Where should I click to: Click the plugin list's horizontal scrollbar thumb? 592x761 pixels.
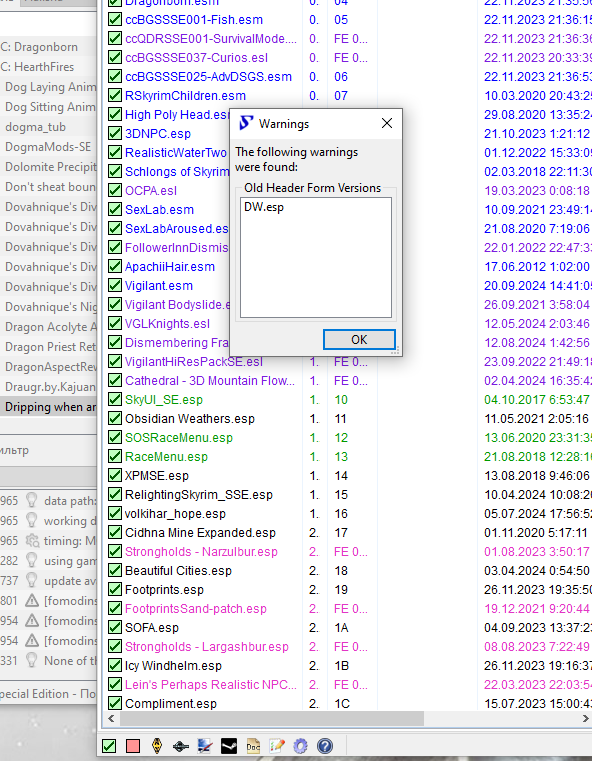click(272, 718)
